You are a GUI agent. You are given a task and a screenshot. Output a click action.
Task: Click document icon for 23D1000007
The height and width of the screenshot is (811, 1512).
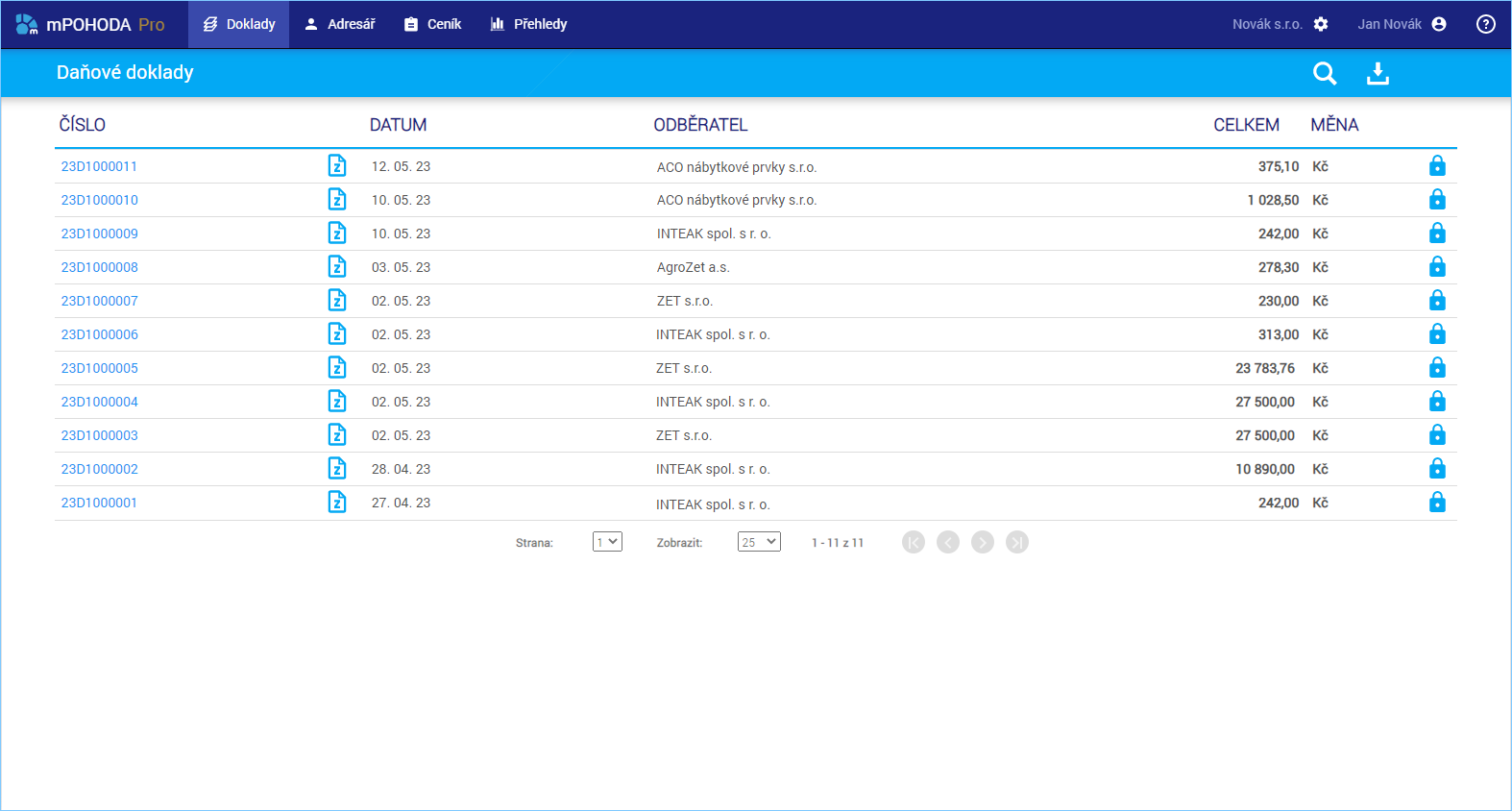[x=337, y=300]
